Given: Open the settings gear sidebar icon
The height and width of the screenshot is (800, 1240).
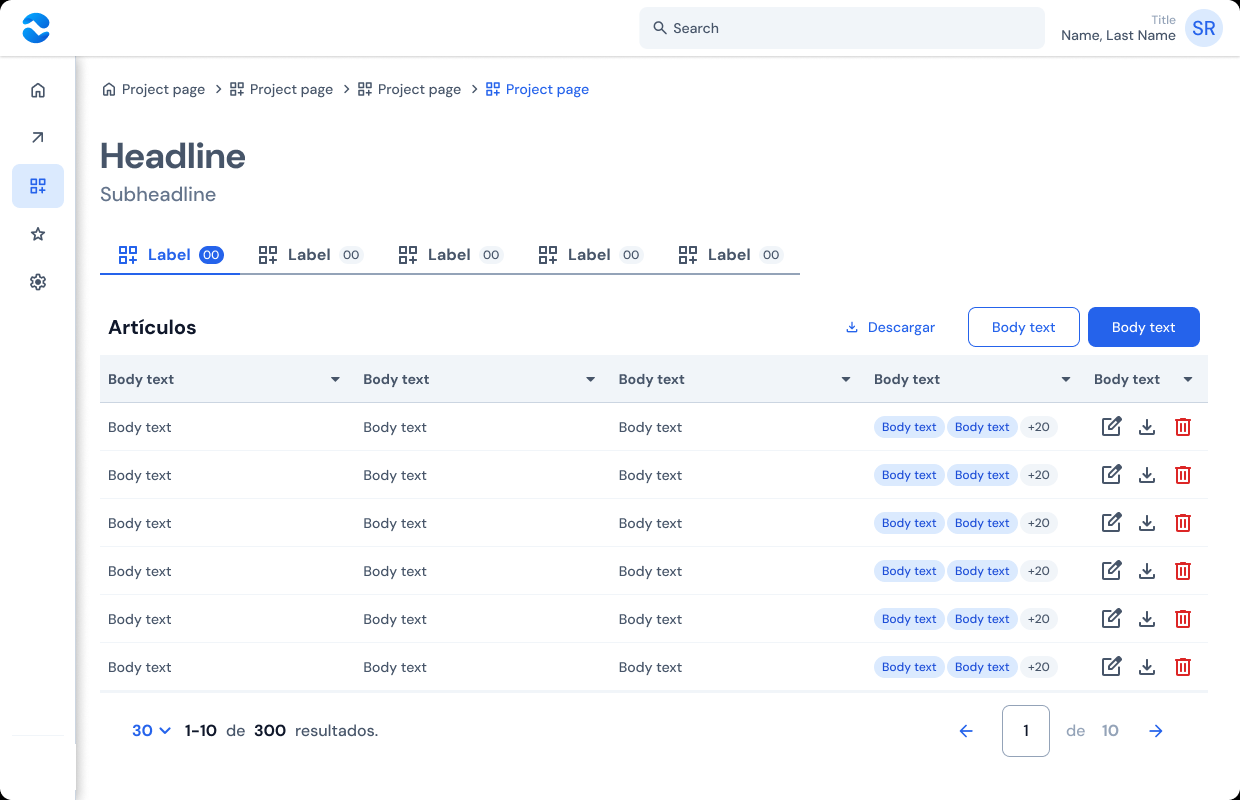Looking at the screenshot, I should pyautogui.click(x=38, y=282).
